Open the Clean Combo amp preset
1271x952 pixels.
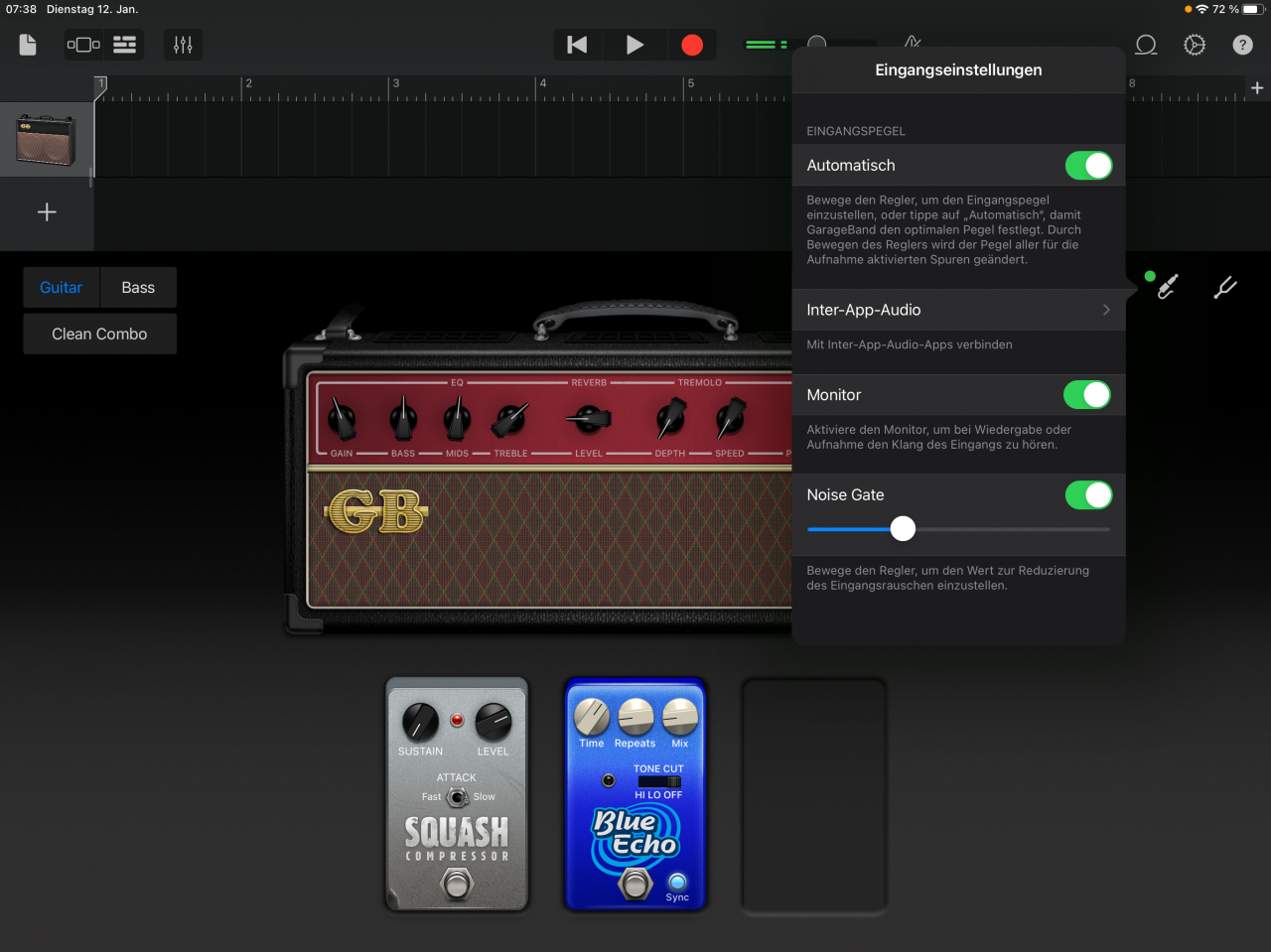99,335
